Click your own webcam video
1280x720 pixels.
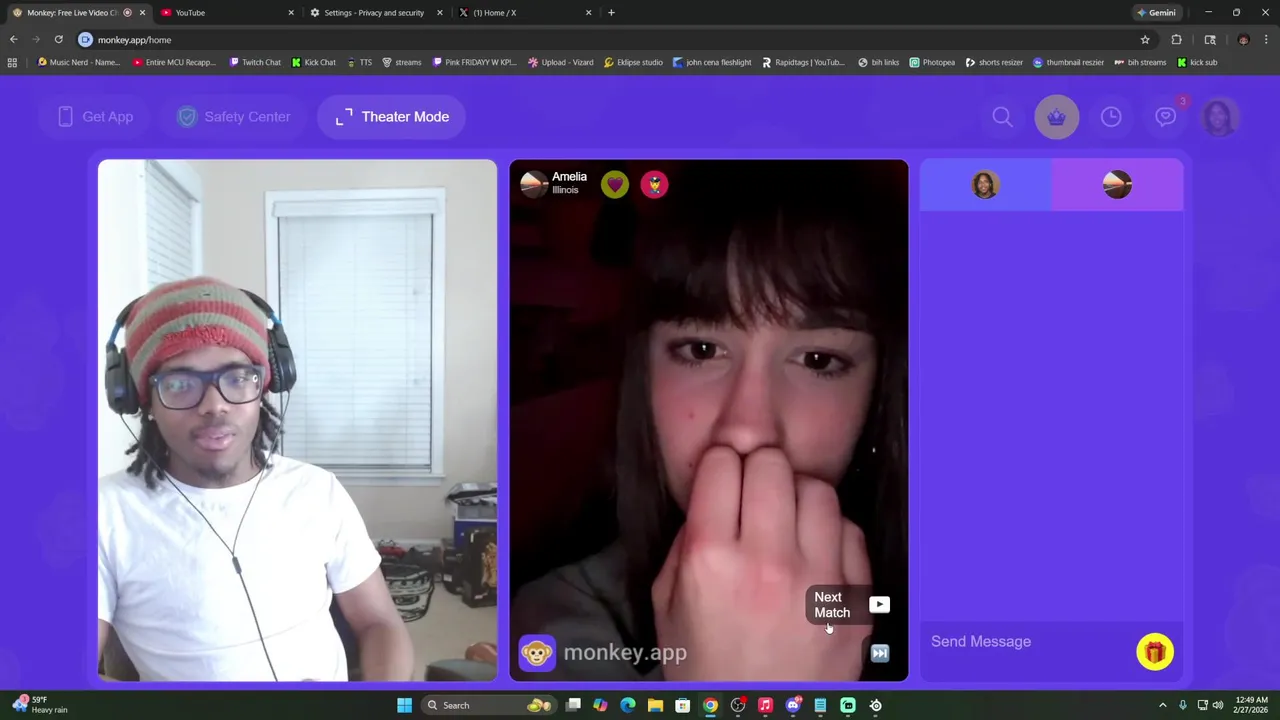pos(297,420)
